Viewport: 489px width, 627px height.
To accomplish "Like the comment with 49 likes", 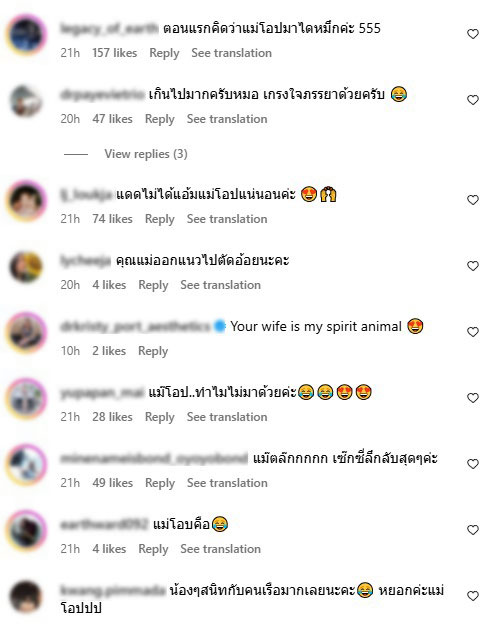I will pyautogui.click(x=473, y=464).
